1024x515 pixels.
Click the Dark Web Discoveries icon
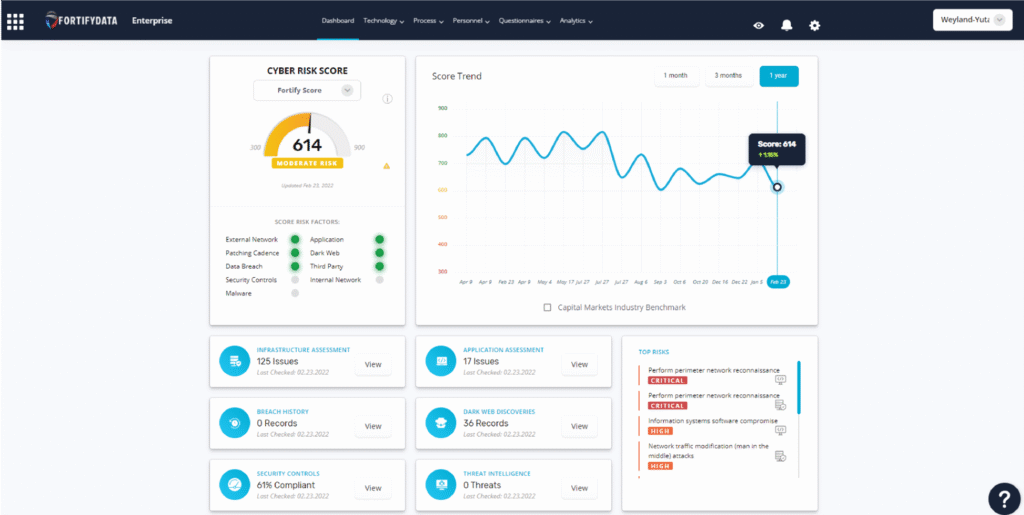[441, 424]
